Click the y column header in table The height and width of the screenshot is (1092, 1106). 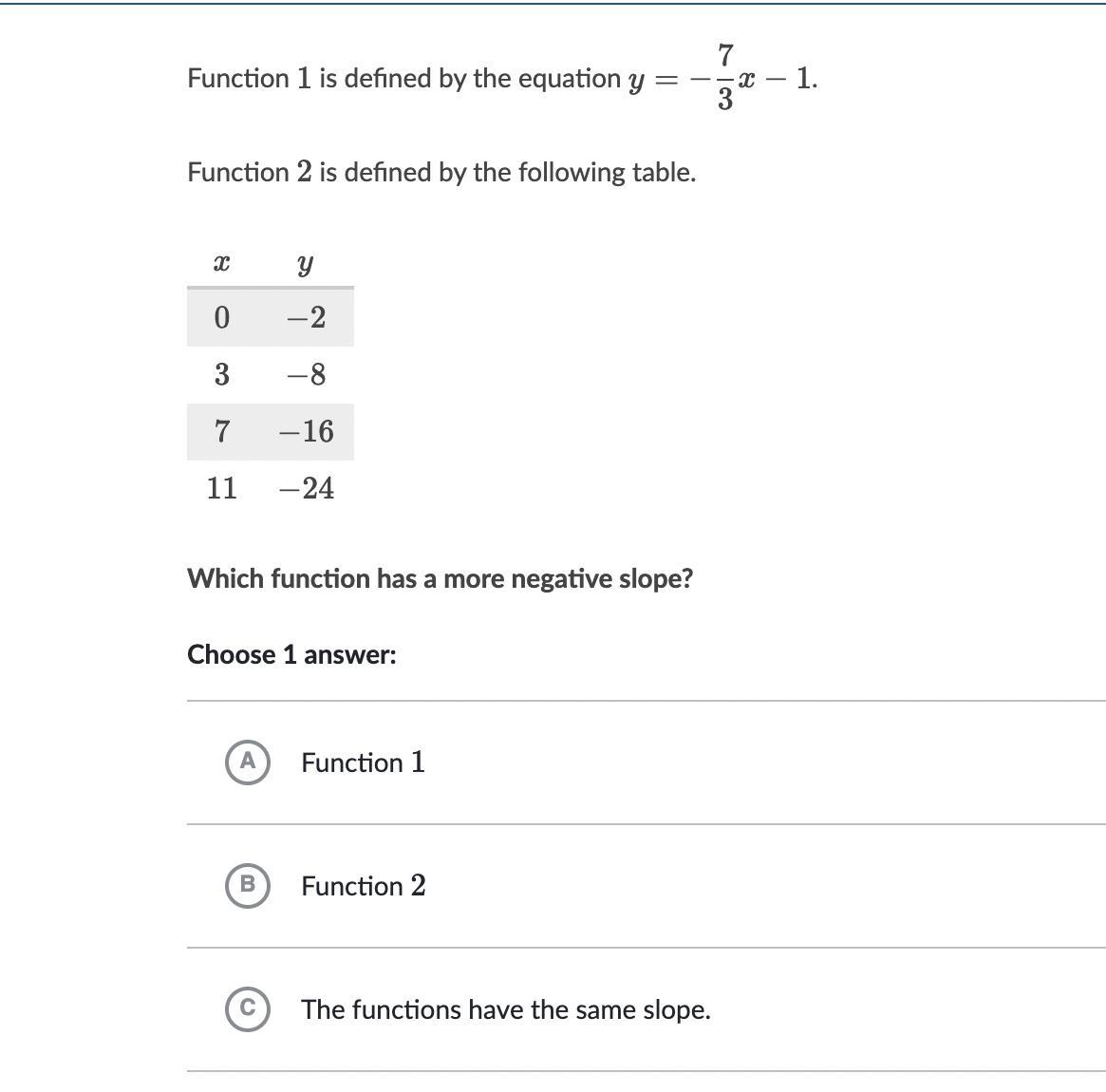point(305,264)
